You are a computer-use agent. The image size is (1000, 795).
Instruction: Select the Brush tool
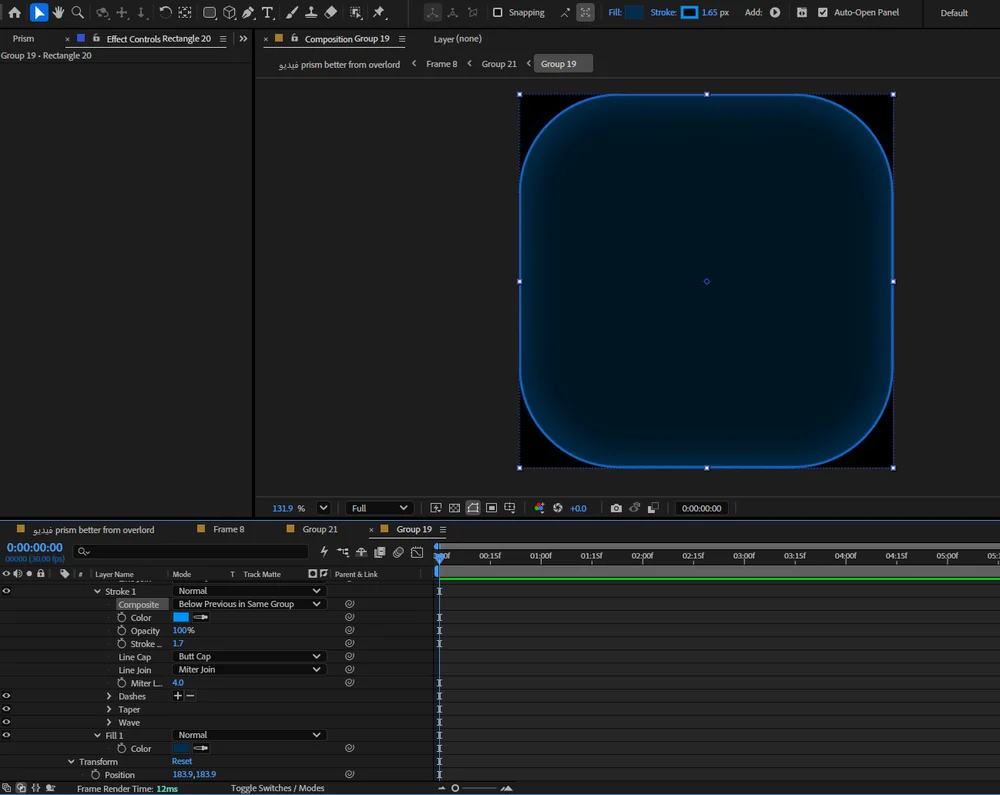[292, 12]
